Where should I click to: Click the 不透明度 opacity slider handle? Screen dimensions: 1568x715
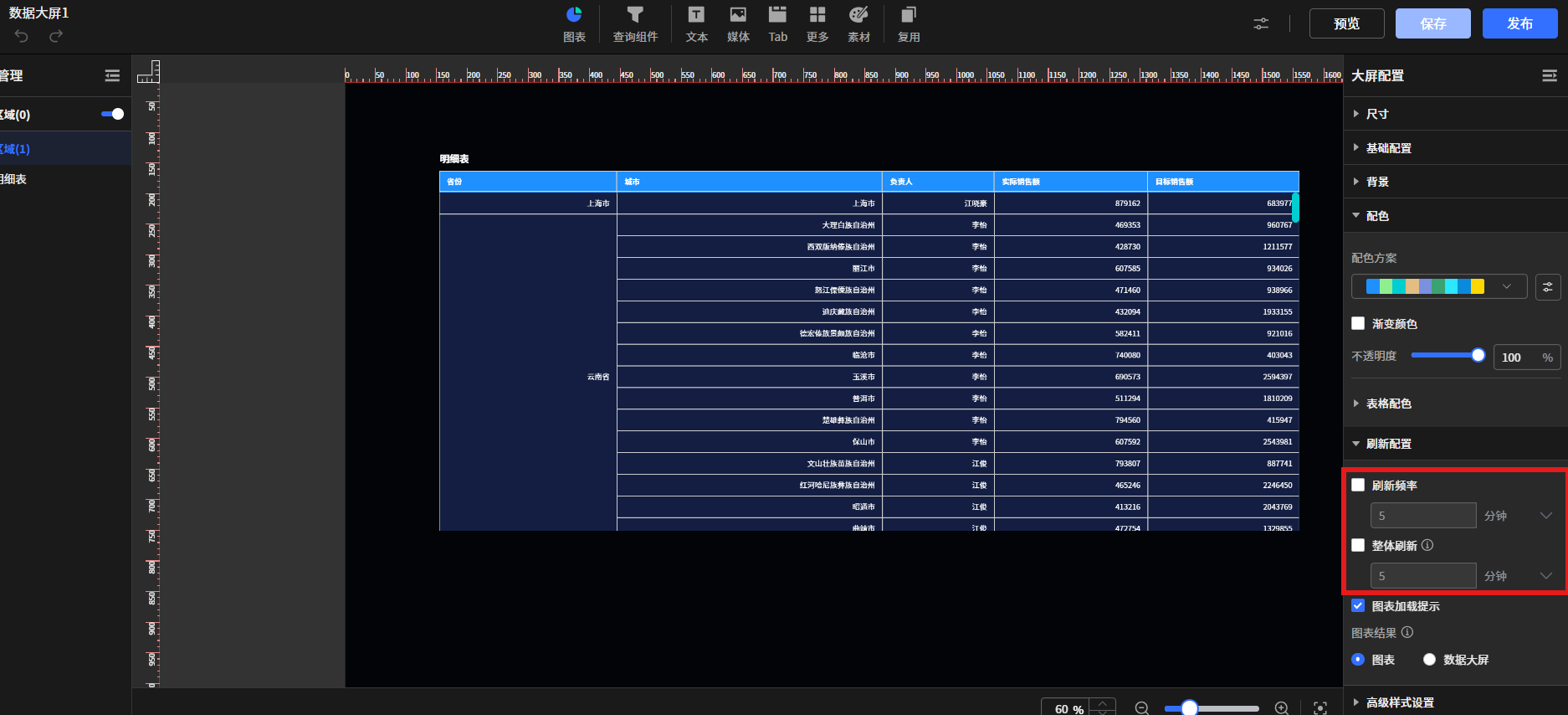click(x=1478, y=356)
